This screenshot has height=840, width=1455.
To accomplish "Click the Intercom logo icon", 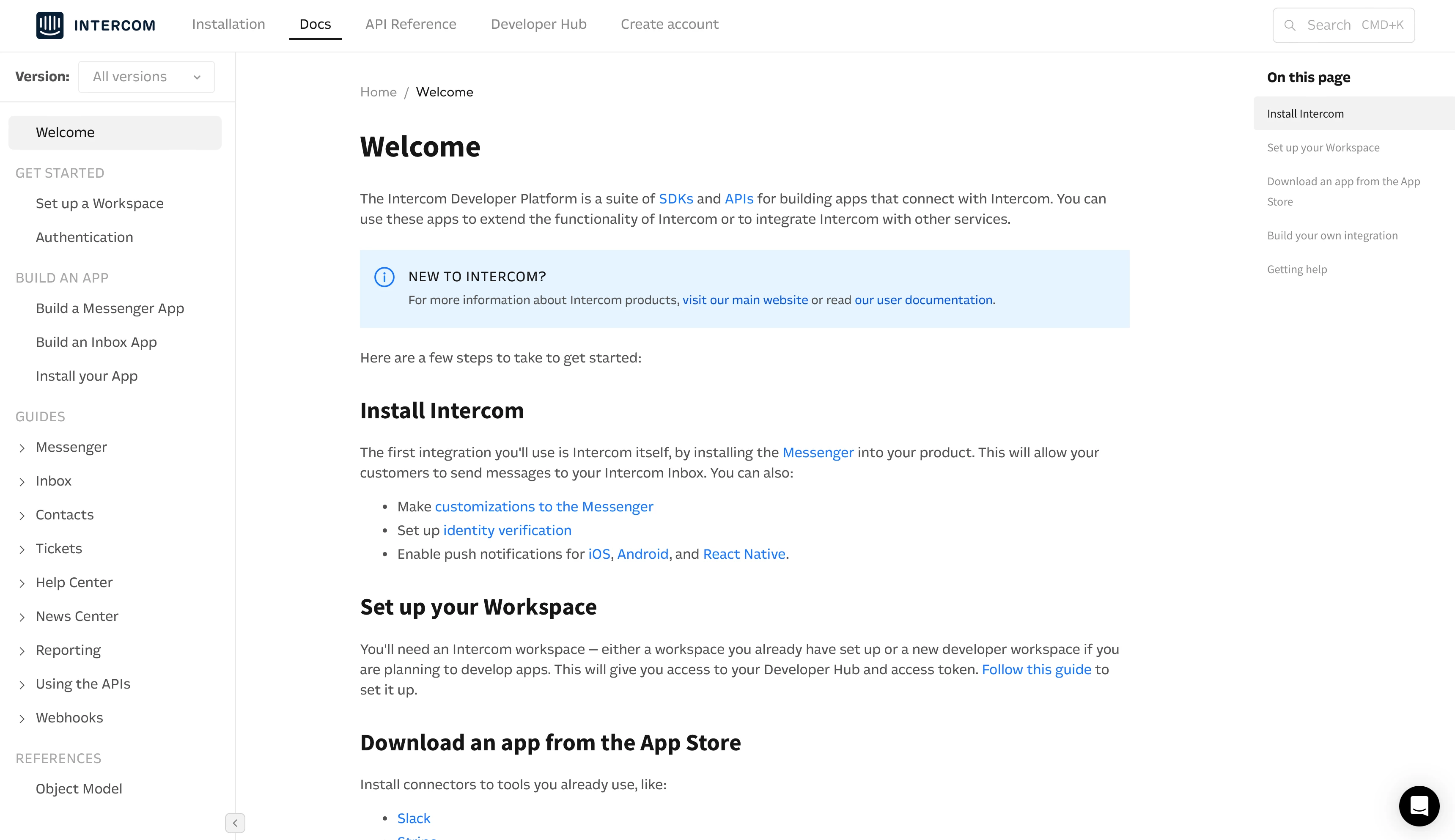I will click(49, 25).
